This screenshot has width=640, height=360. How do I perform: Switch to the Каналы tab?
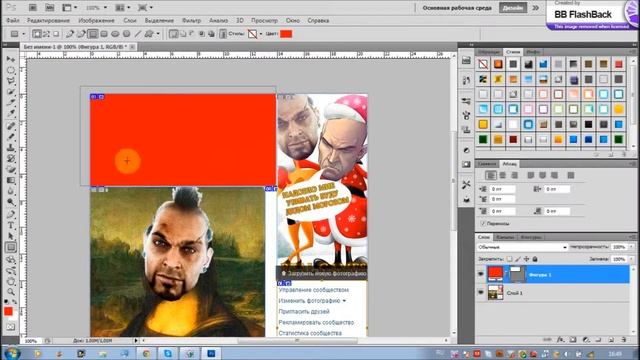click(505, 237)
